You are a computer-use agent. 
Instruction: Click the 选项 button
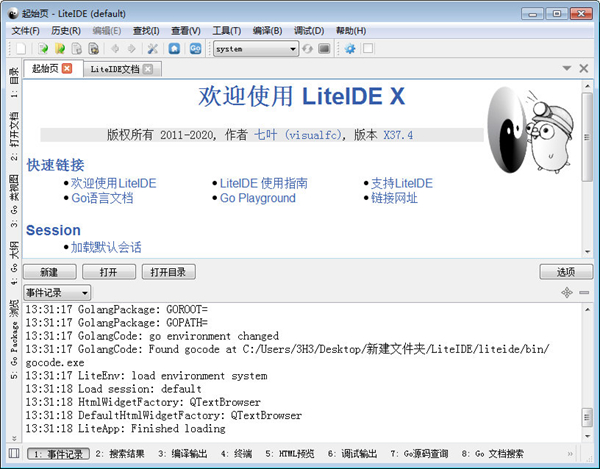pos(566,272)
